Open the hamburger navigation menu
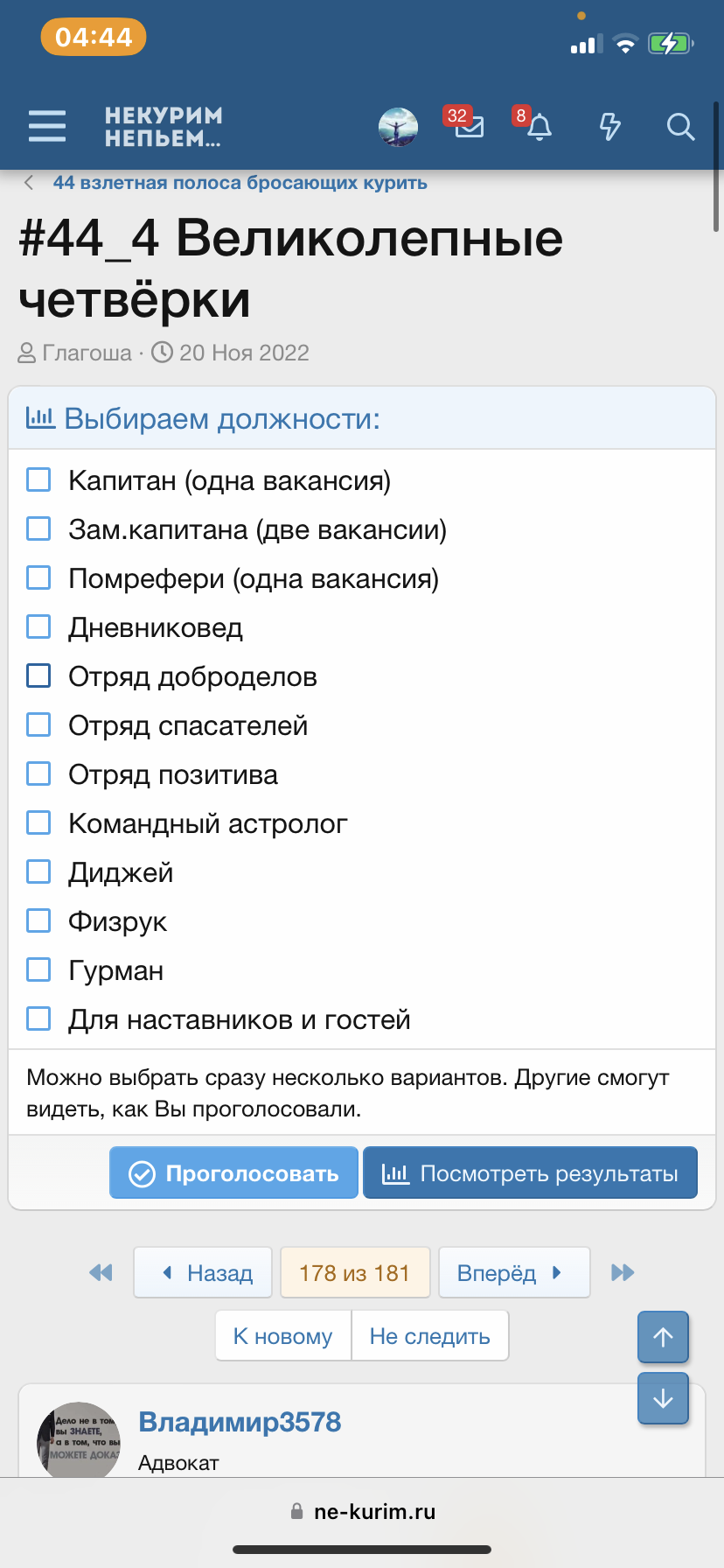Image resolution: width=724 pixels, height=1568 pixels. pyautogui.click(x=47, y=126)
